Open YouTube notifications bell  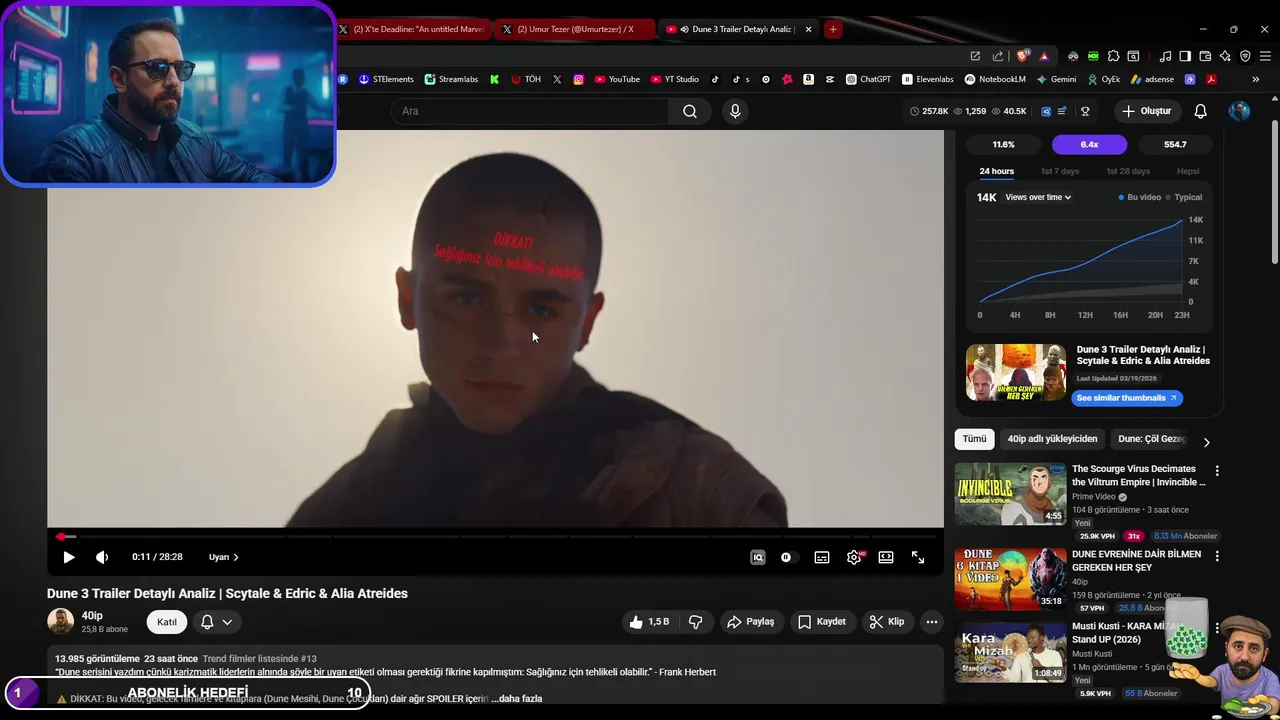tap(1201, 111)
